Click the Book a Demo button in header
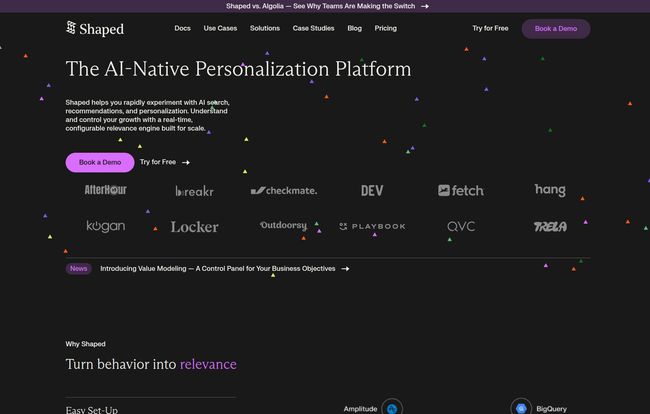650x414 pixels. point(556,29)
